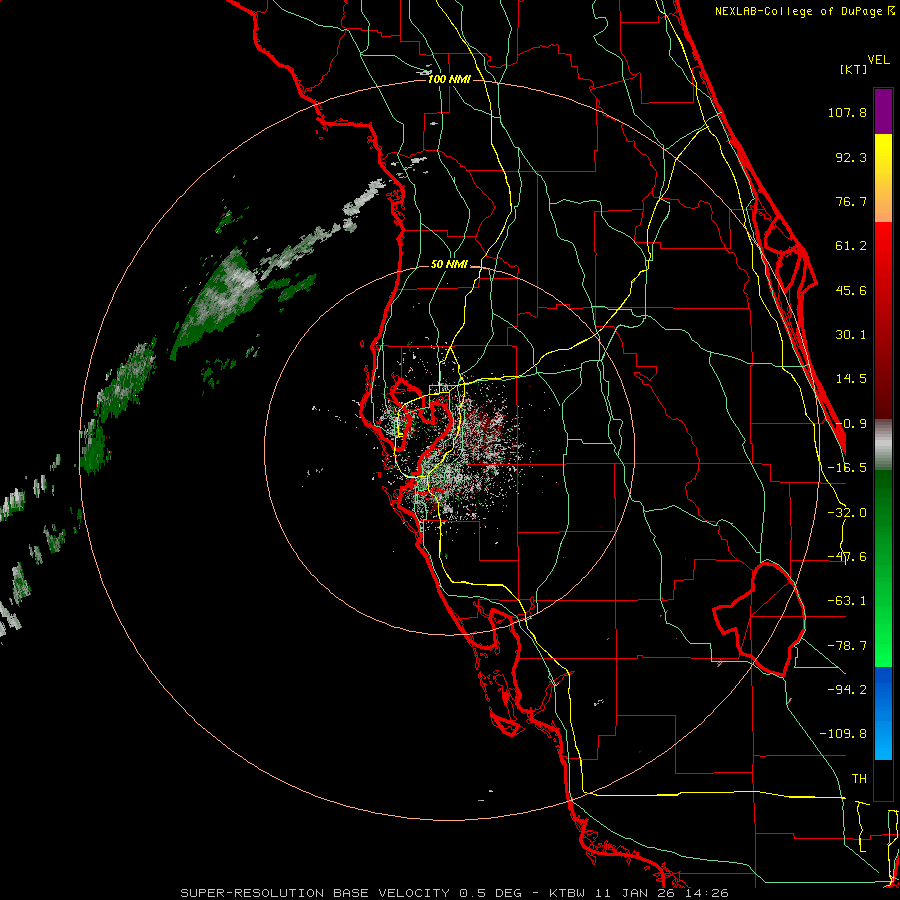The image size is (900, 900).
Task: Click the -78.7 velocity scale value
Action: (847, 646)
